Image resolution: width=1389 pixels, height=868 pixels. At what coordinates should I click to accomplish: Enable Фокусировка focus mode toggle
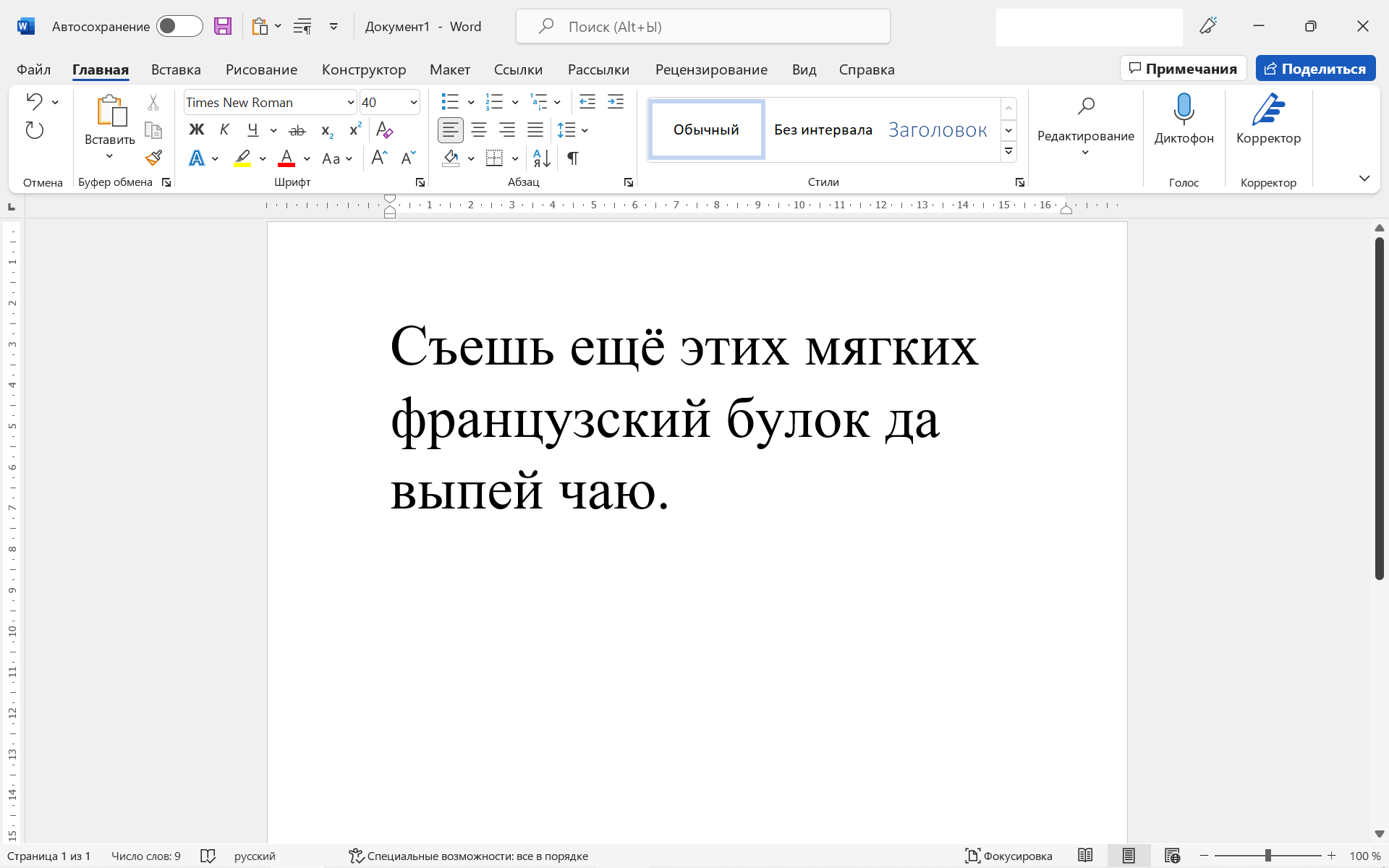click(x=1009, y=856)
